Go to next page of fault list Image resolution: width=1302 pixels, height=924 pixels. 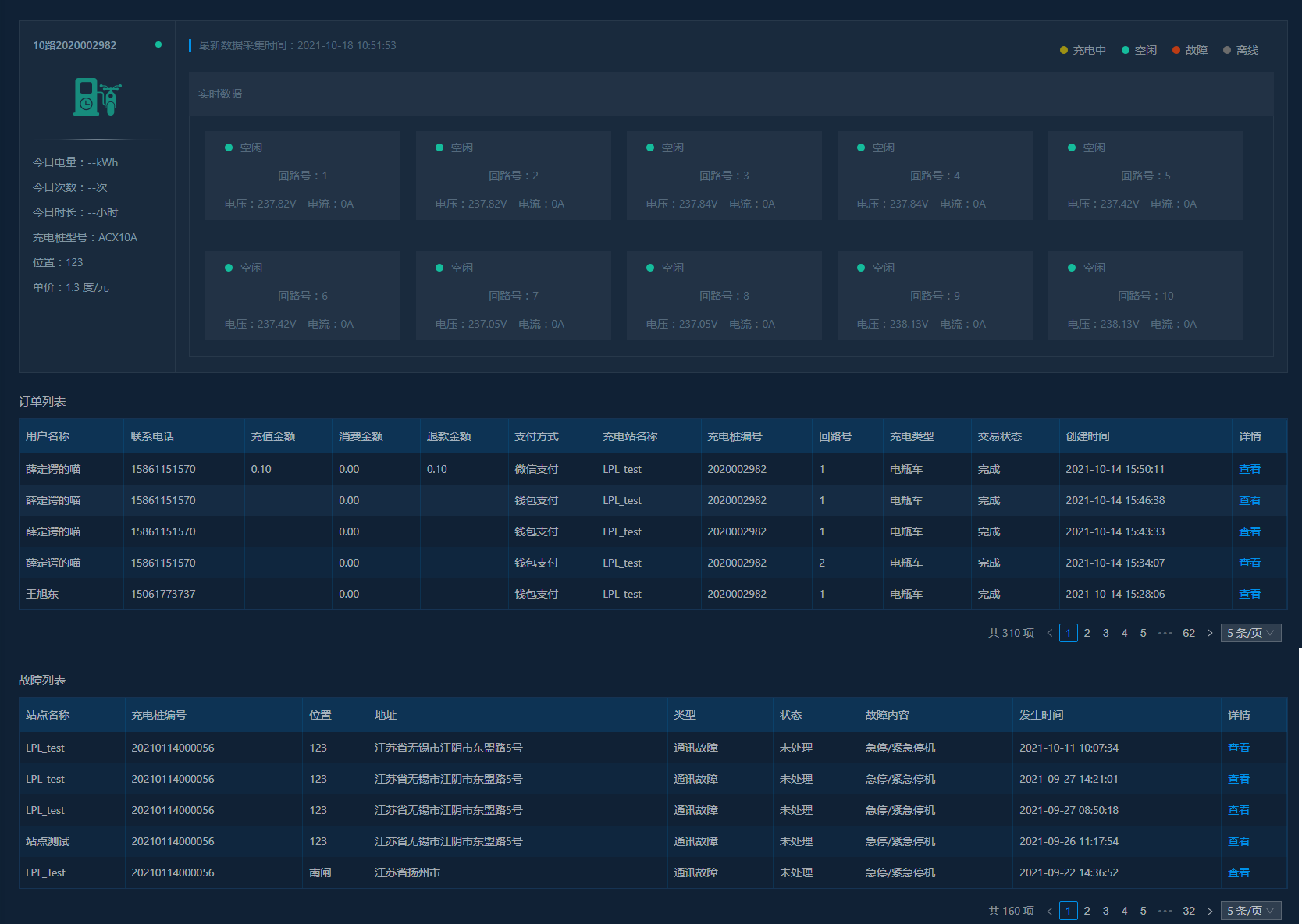click(1210, 911)
